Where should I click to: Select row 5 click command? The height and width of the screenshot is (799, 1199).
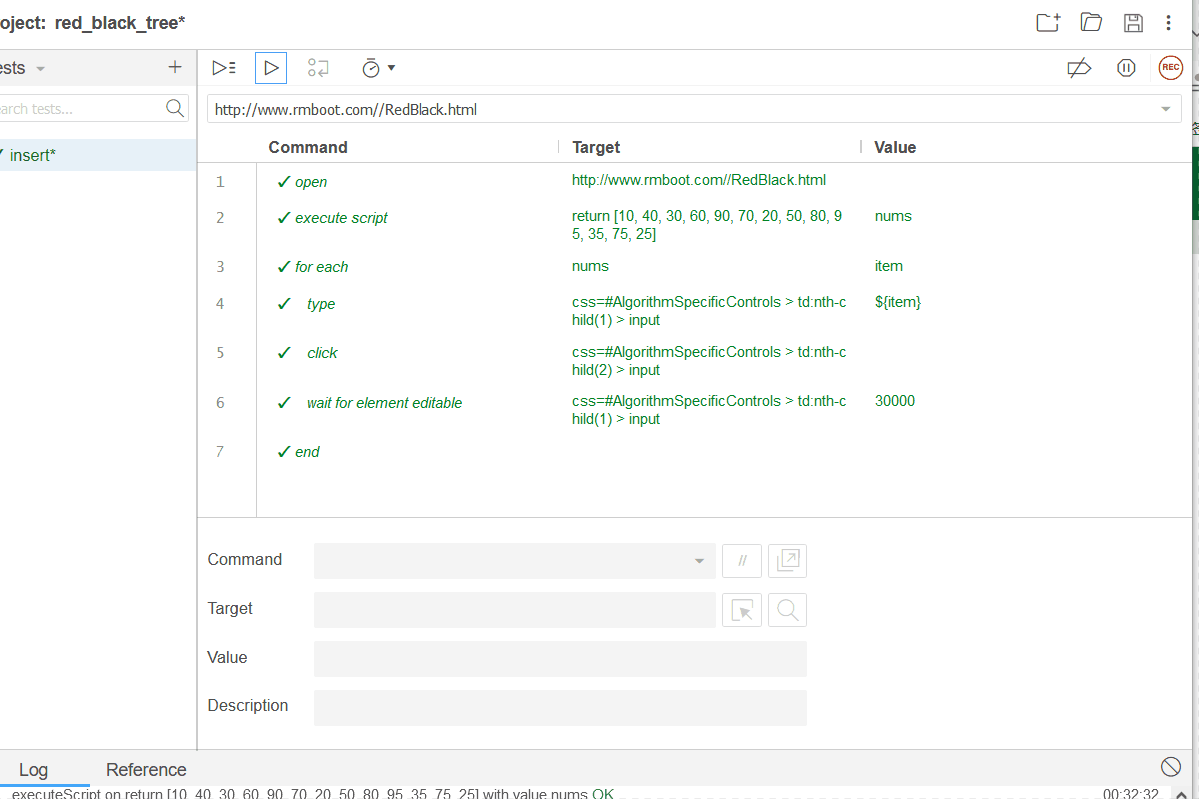click(x=694, y=361)
